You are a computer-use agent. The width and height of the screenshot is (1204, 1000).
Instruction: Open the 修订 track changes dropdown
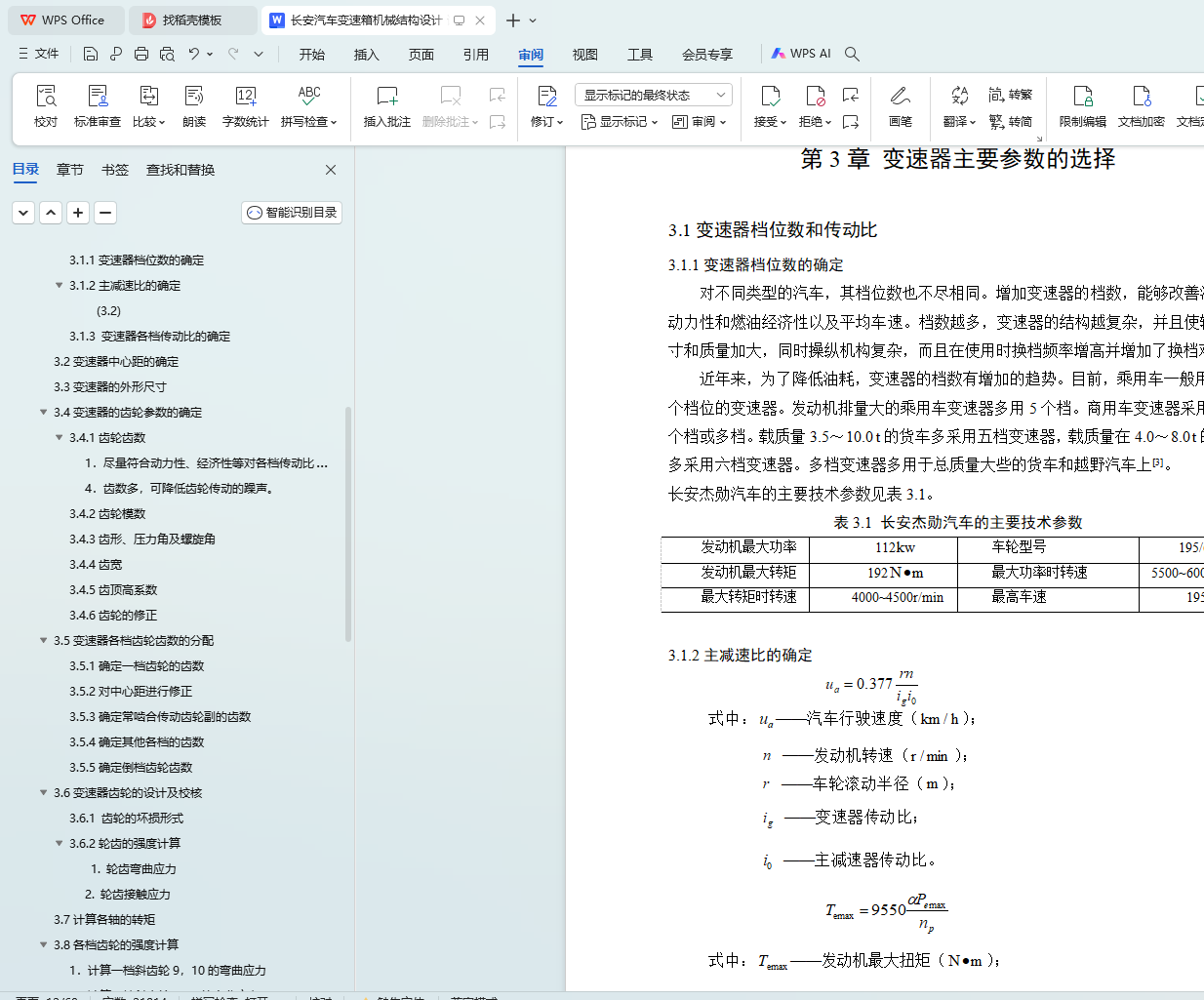(x=546, y=121)
